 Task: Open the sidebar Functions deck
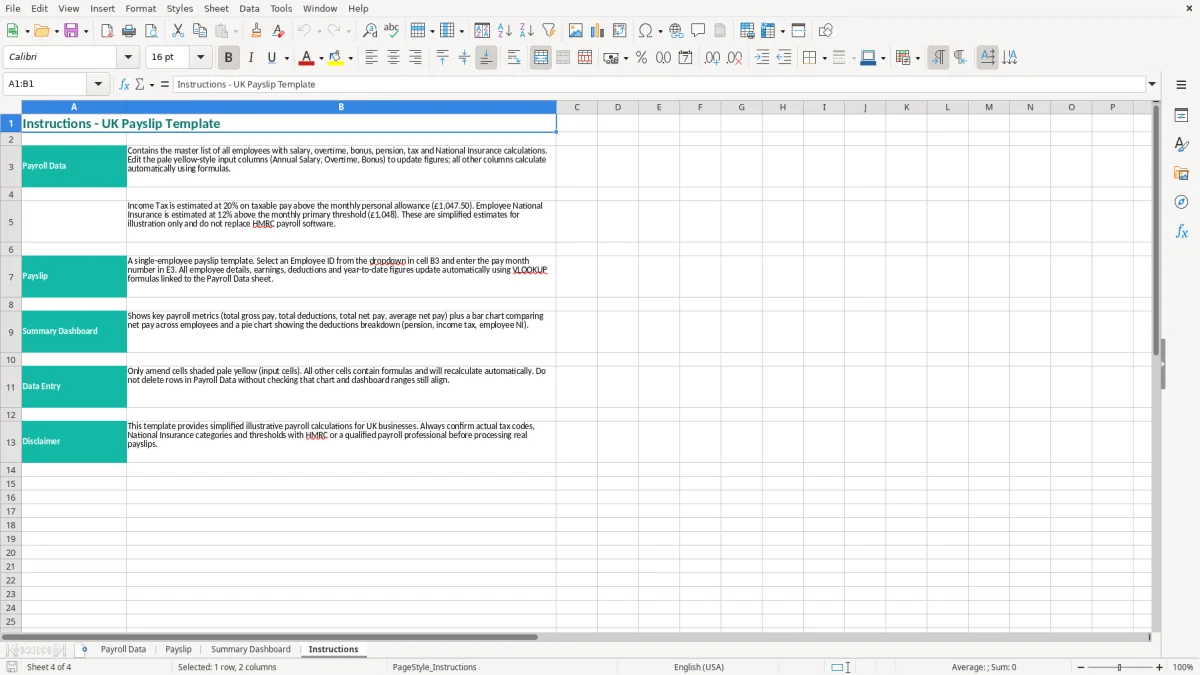coord(1181,231)
